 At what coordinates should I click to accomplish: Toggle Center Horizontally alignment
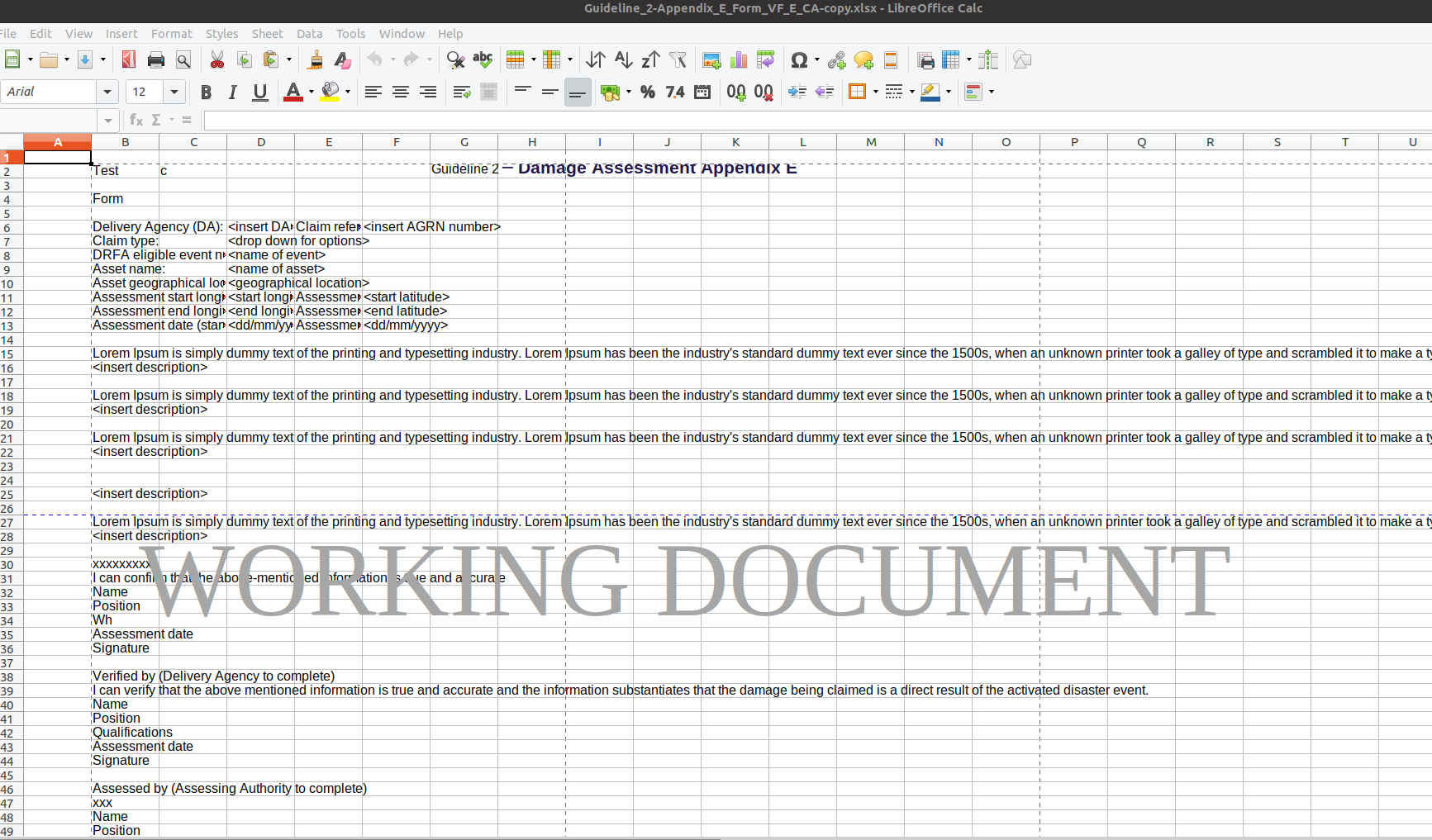pyautogui.click(x=401, y=92)
